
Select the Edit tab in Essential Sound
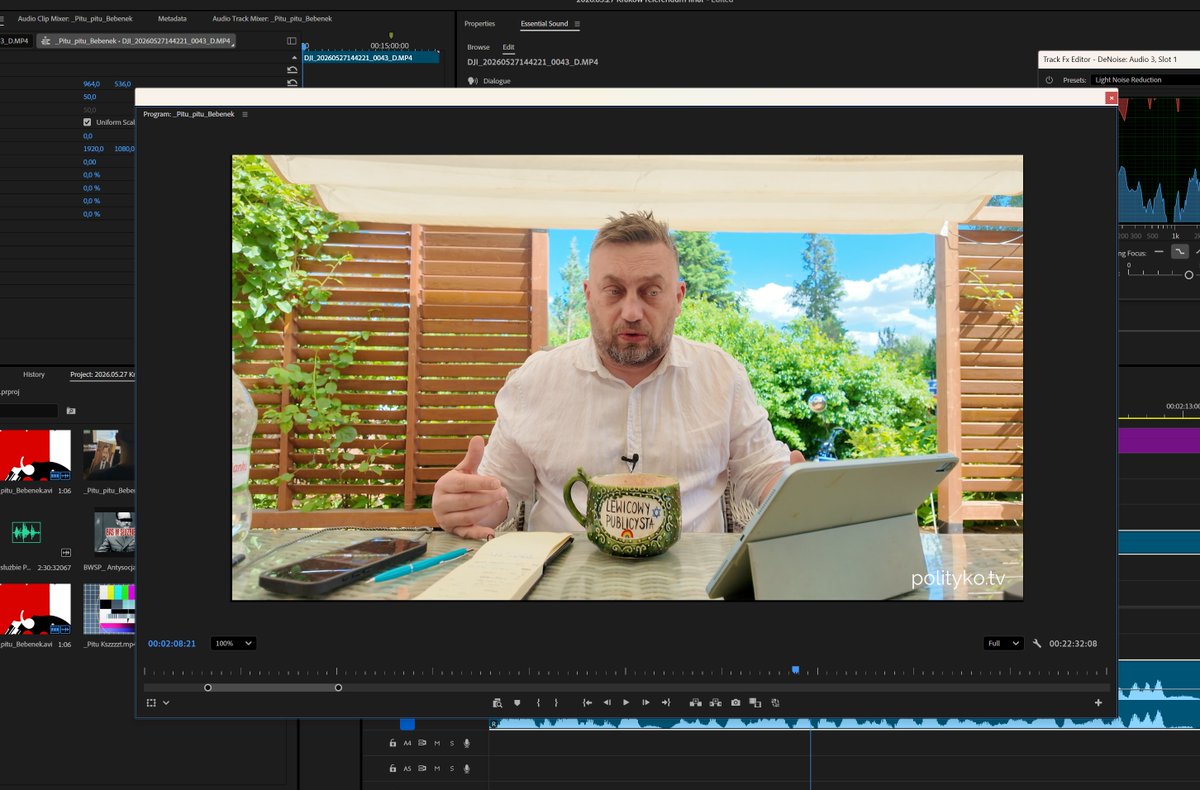pyautogui.click(x=508, y=47)
